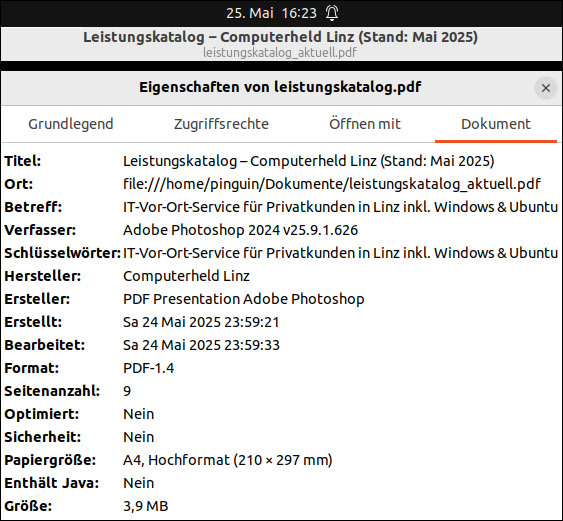Select the Titel value text
Viewport: 563px width, 521px height.
(309, 161)
